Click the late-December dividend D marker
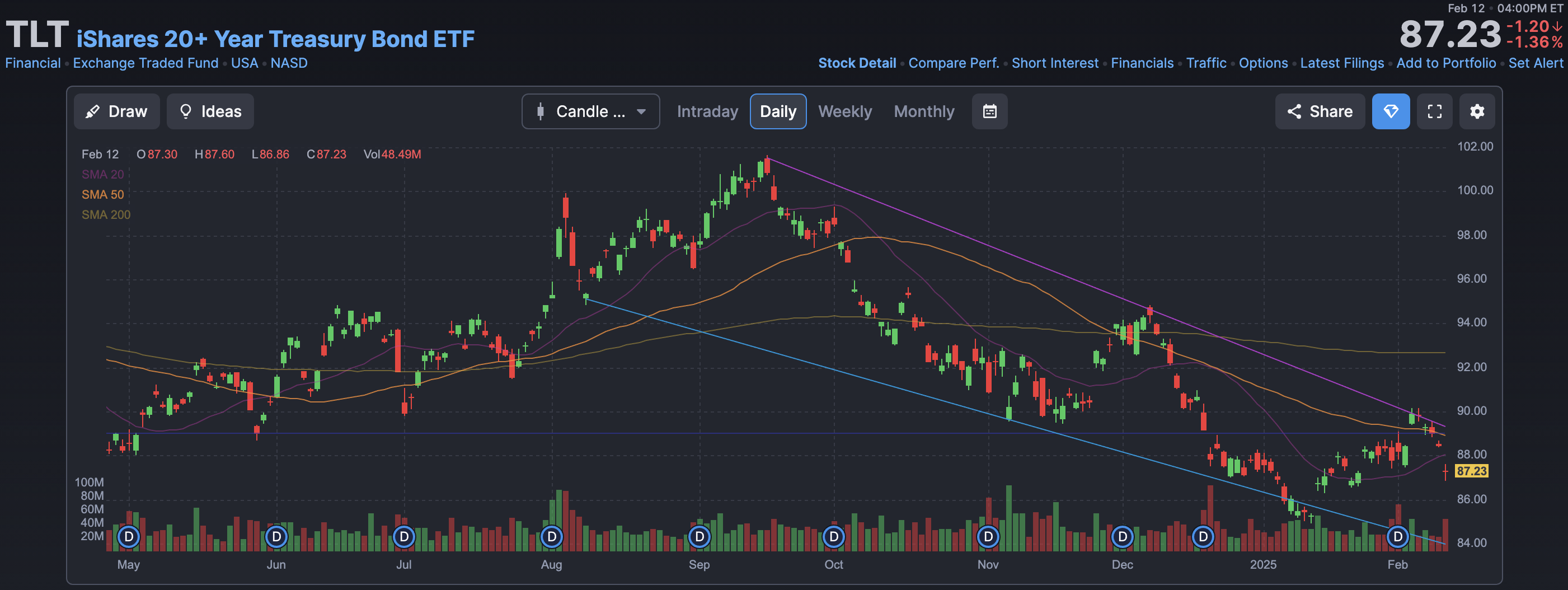The height and width of the screenshot is (590, 1568). (1203, 537)
